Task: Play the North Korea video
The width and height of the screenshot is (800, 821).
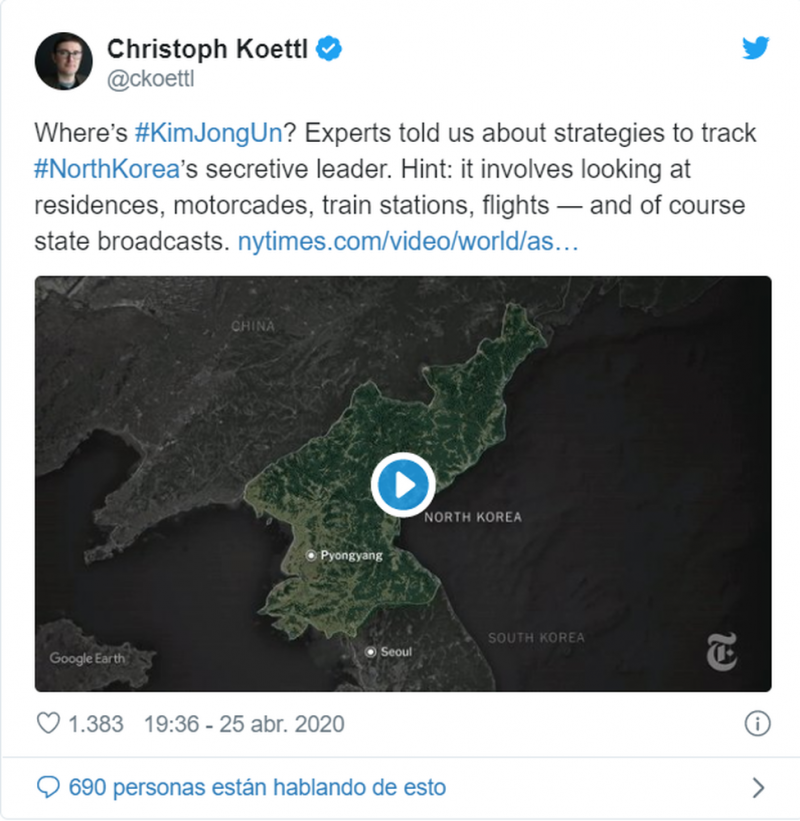Action: [402, 485]
